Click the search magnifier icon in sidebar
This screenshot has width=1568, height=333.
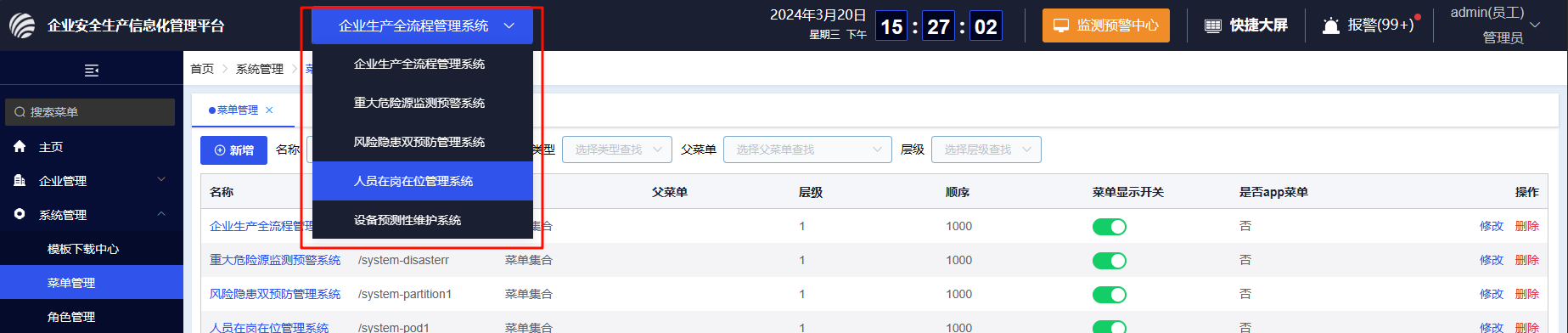pos(20,112)
